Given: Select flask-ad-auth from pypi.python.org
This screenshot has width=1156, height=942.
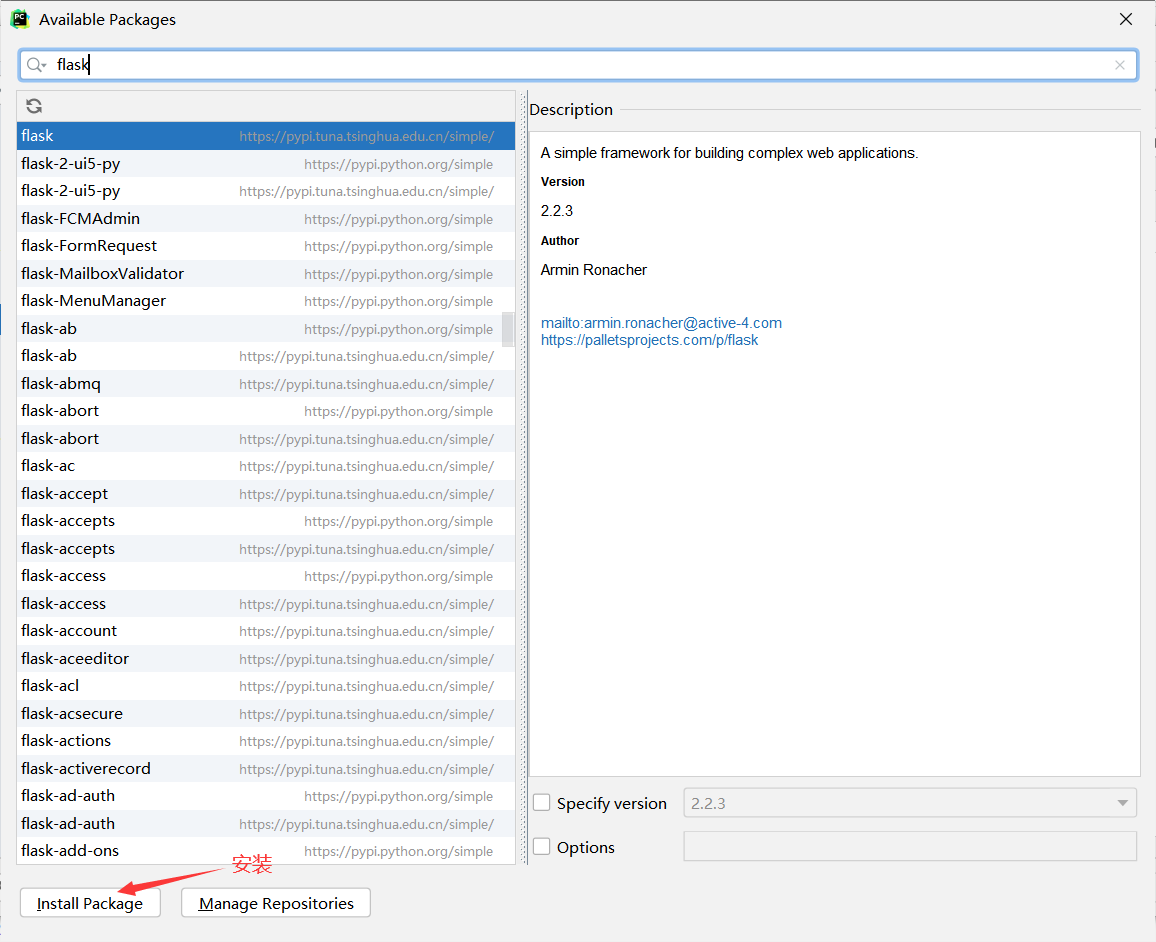Looking at the screenshot, I should (265, 796).
